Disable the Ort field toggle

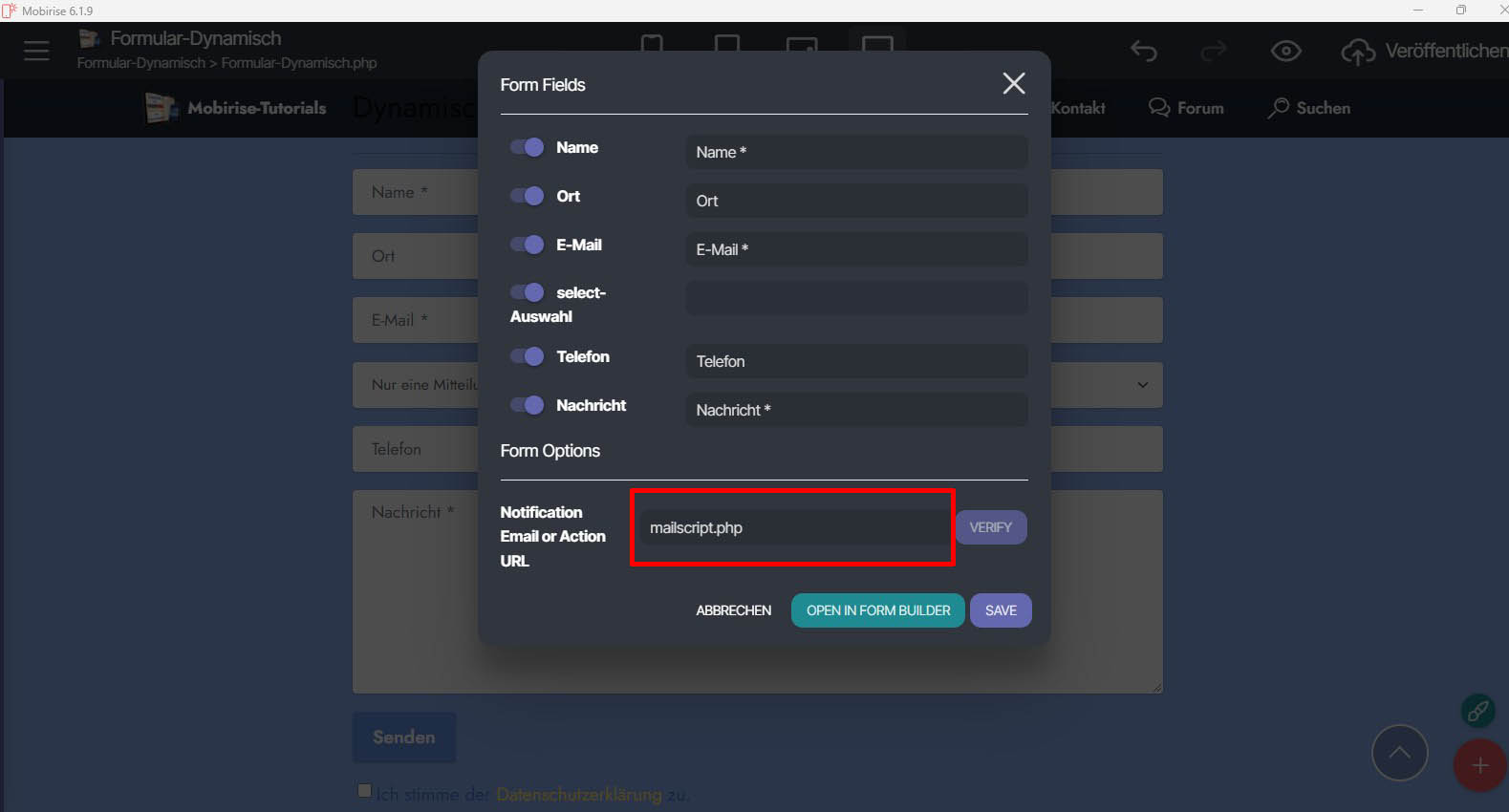click(527, 196)
